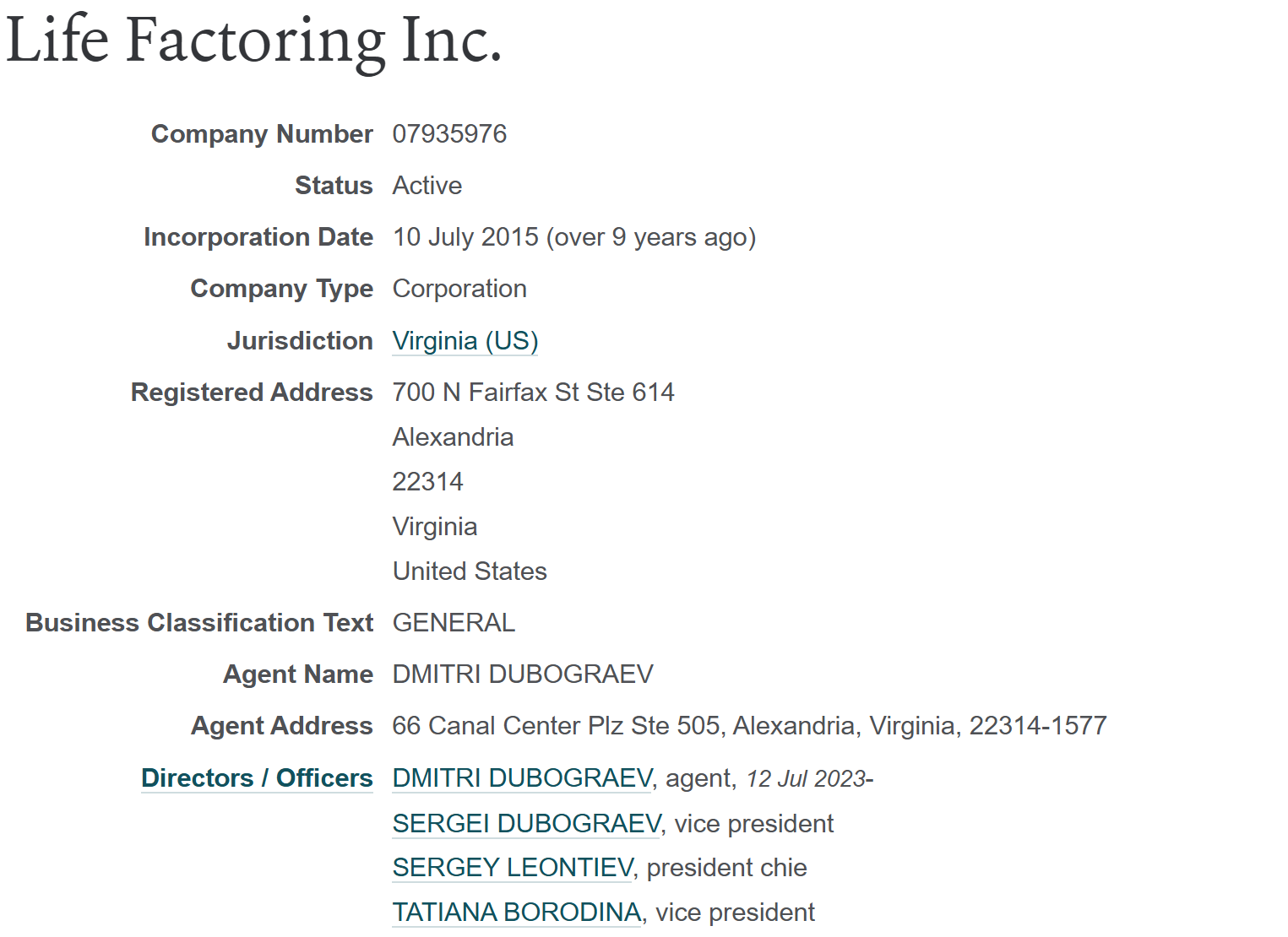Screen dimensions: 1288x937
Task: Click the Active status value
Action: 427,186
